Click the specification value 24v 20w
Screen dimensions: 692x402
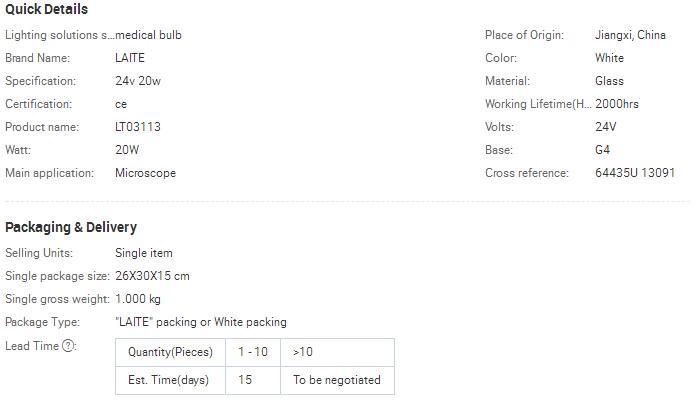pos(139,81)
